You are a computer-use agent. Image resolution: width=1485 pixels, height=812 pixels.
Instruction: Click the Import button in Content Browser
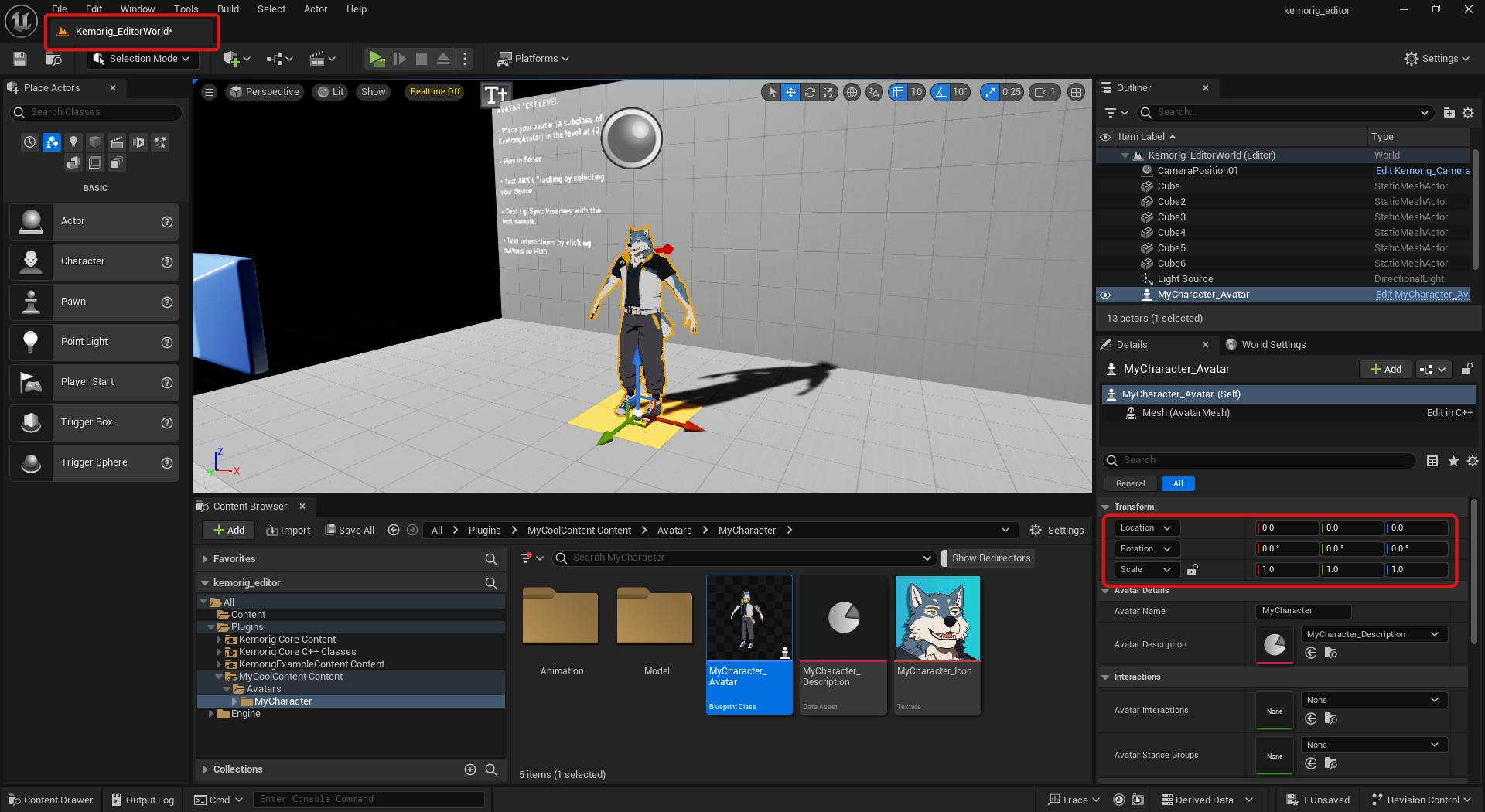pyautogui.click(x=288, y=530)
